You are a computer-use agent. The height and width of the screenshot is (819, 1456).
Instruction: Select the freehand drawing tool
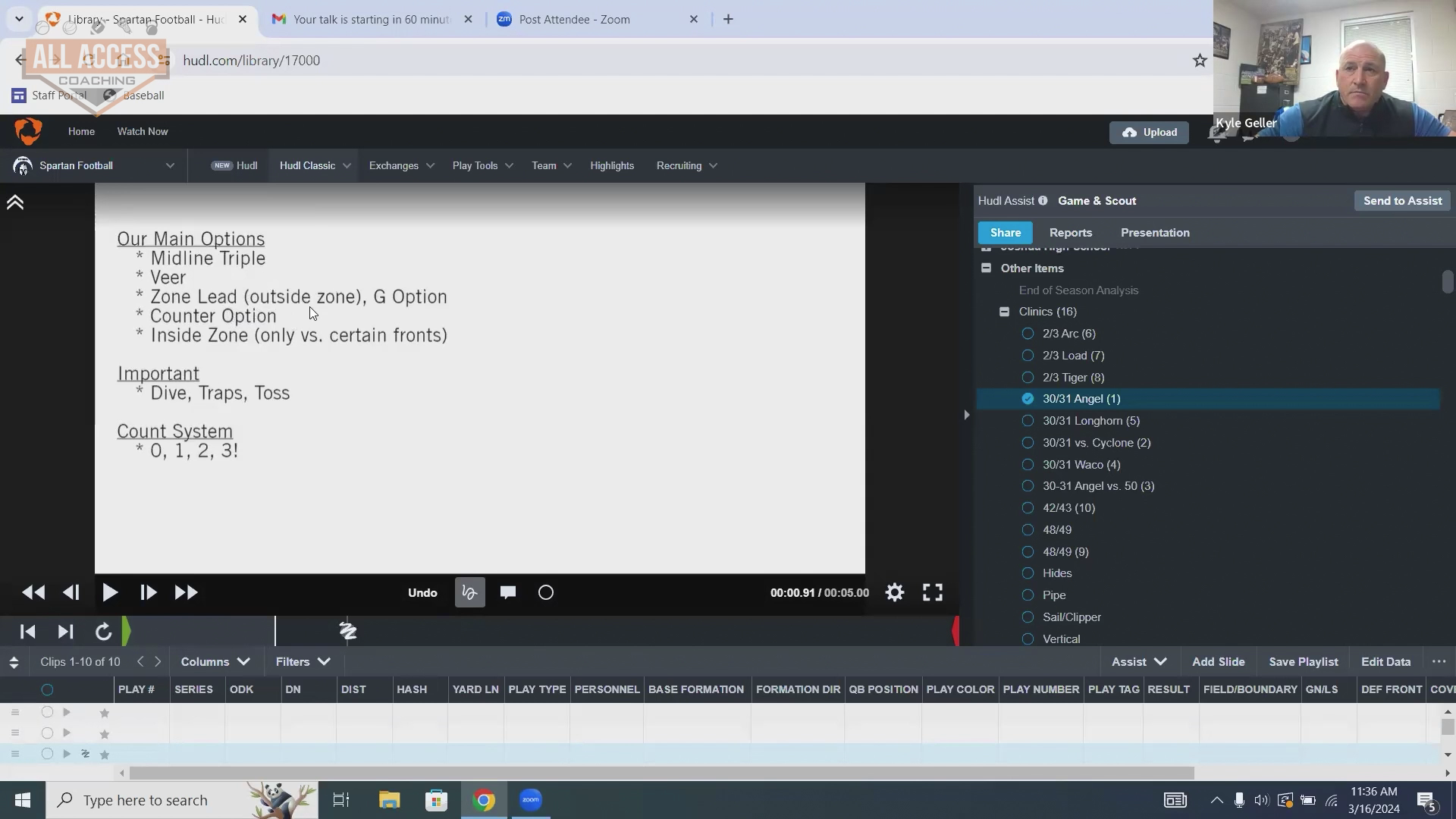click(470, 593)
